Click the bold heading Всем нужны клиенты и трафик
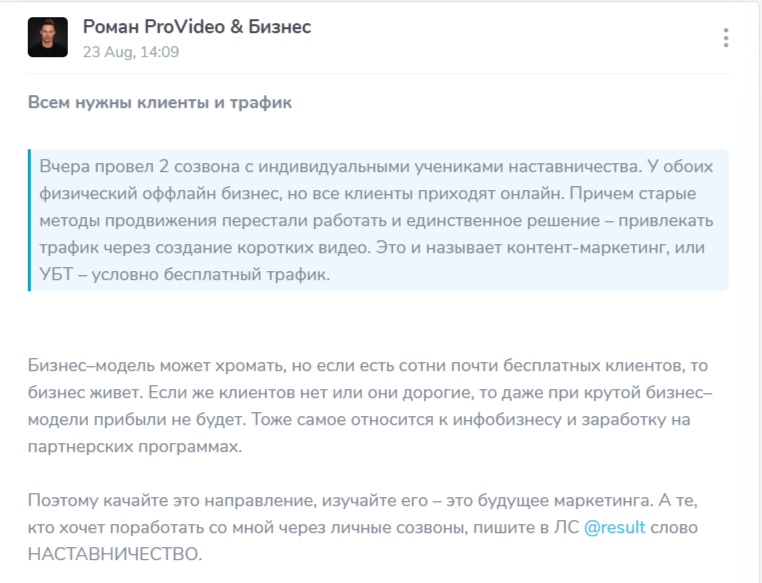Viewport: 762px width, 583px height. pyautogui.click(x=160, y=103)
